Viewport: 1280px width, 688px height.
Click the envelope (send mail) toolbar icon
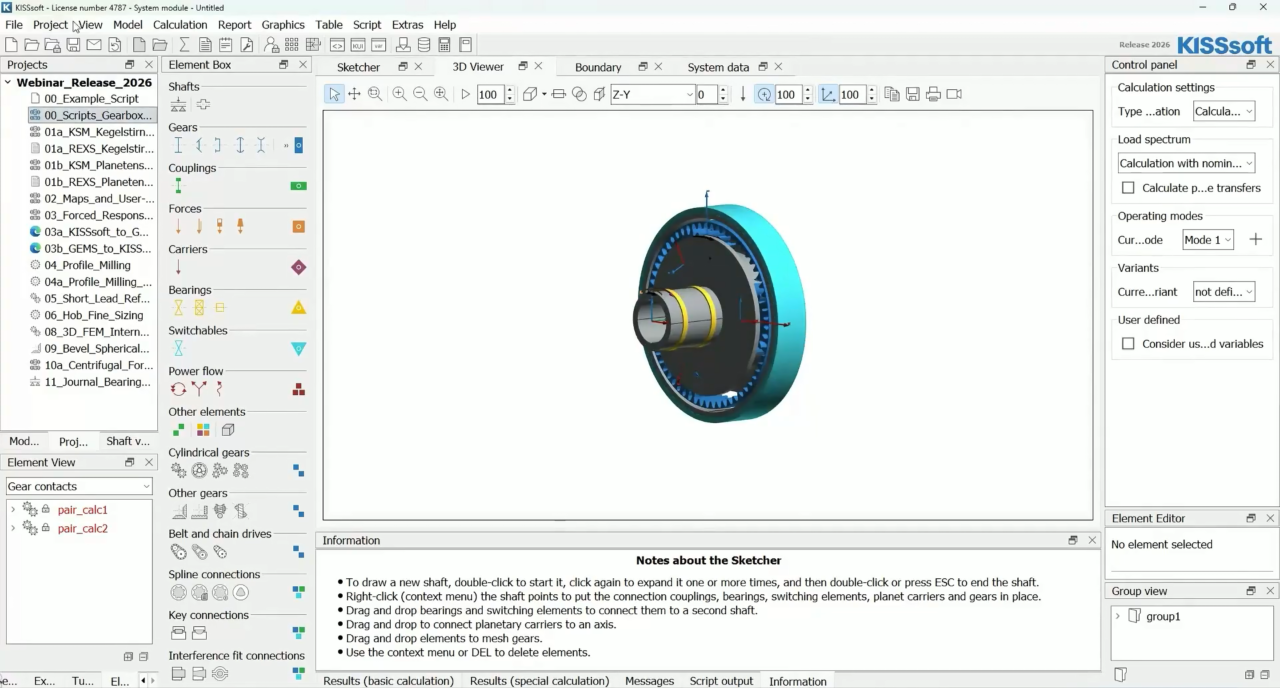94,45
